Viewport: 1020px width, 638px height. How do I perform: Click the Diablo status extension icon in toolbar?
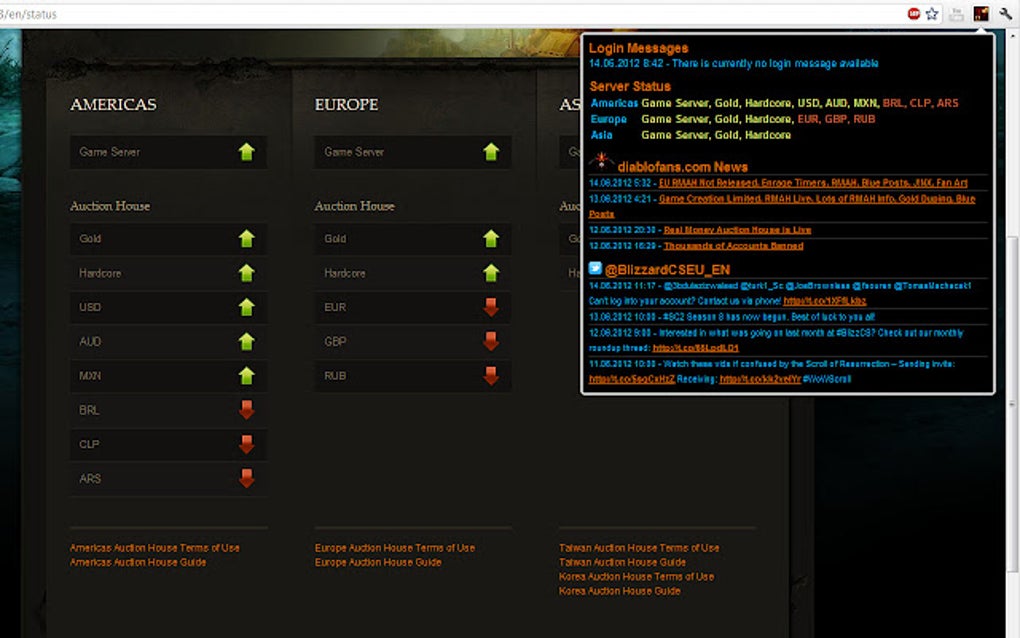pos(980,14)
